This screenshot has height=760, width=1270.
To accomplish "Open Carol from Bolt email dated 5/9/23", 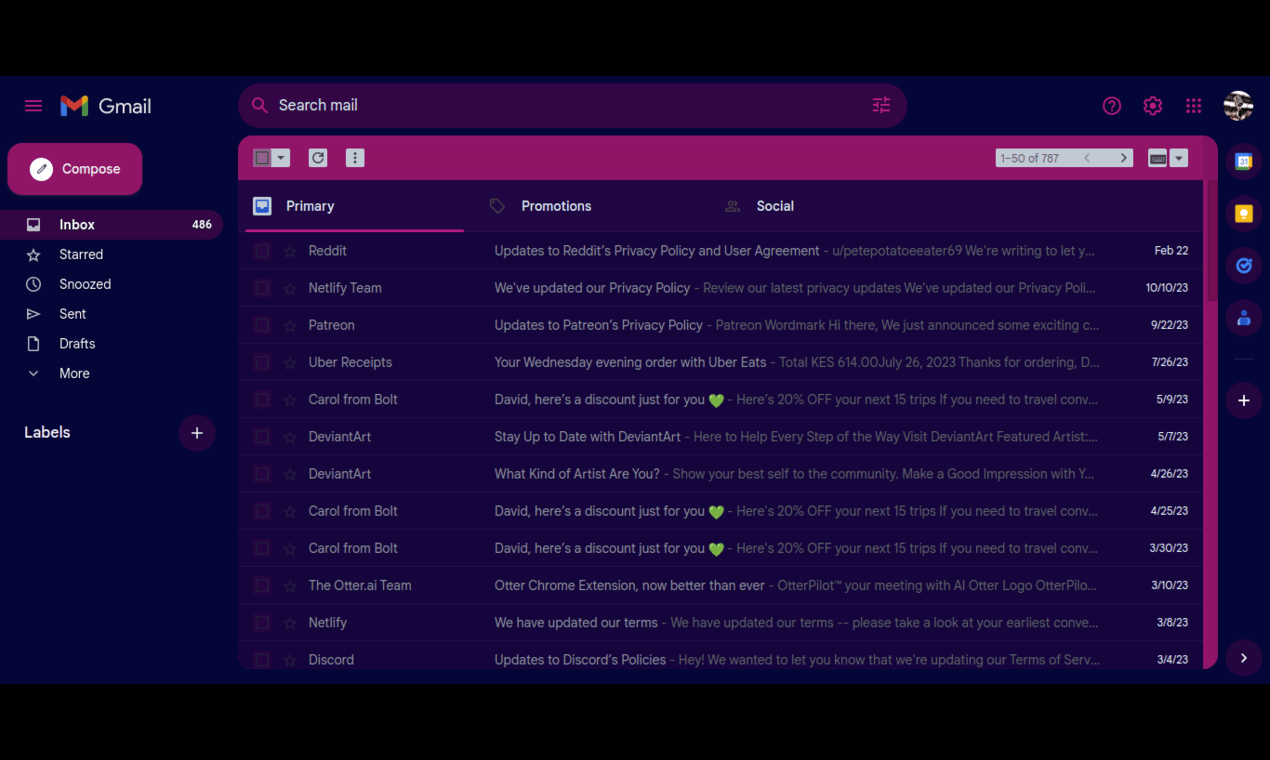I will coord(721,399).
